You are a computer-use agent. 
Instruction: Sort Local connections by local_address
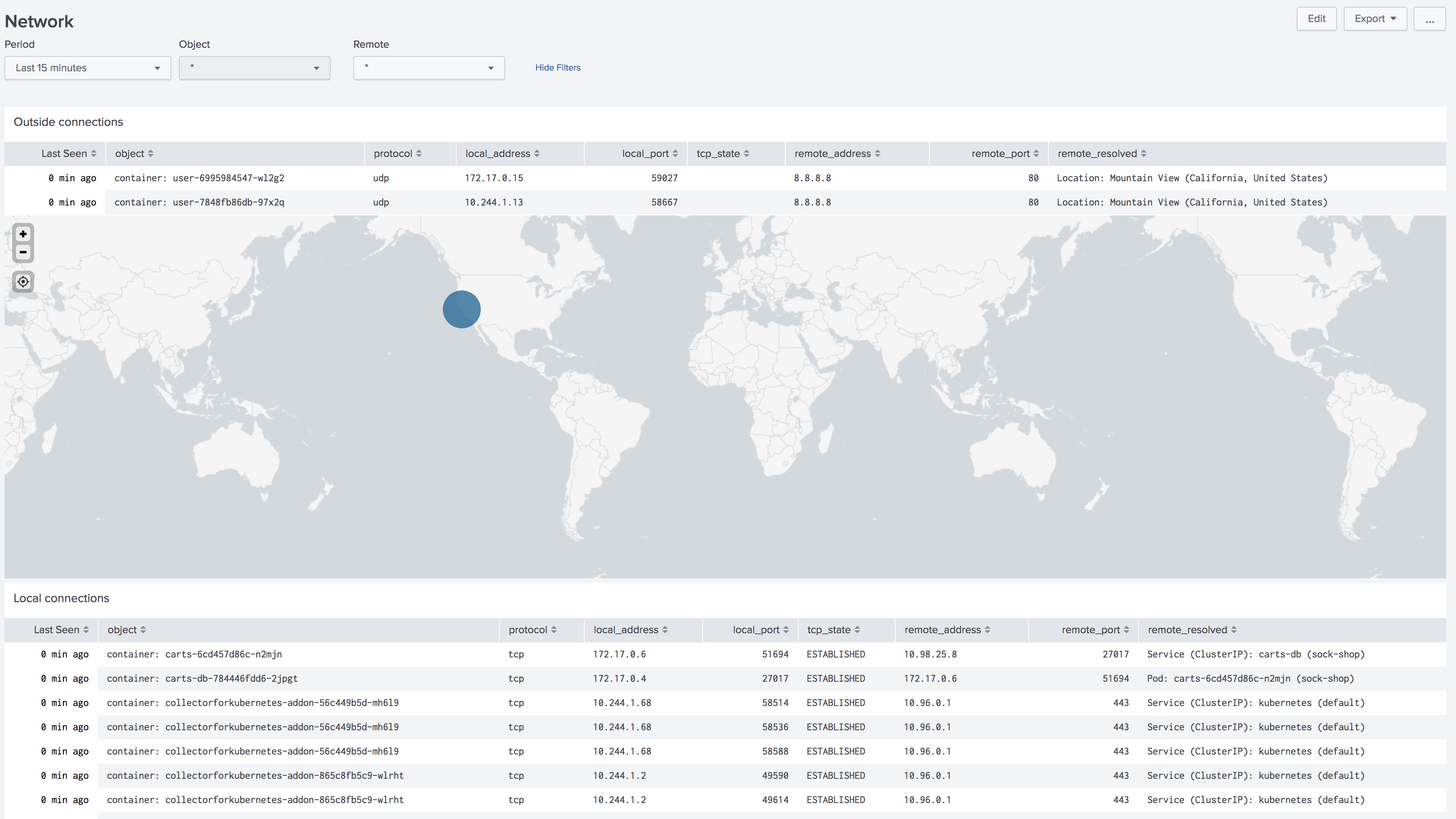(x=630, y=630)
